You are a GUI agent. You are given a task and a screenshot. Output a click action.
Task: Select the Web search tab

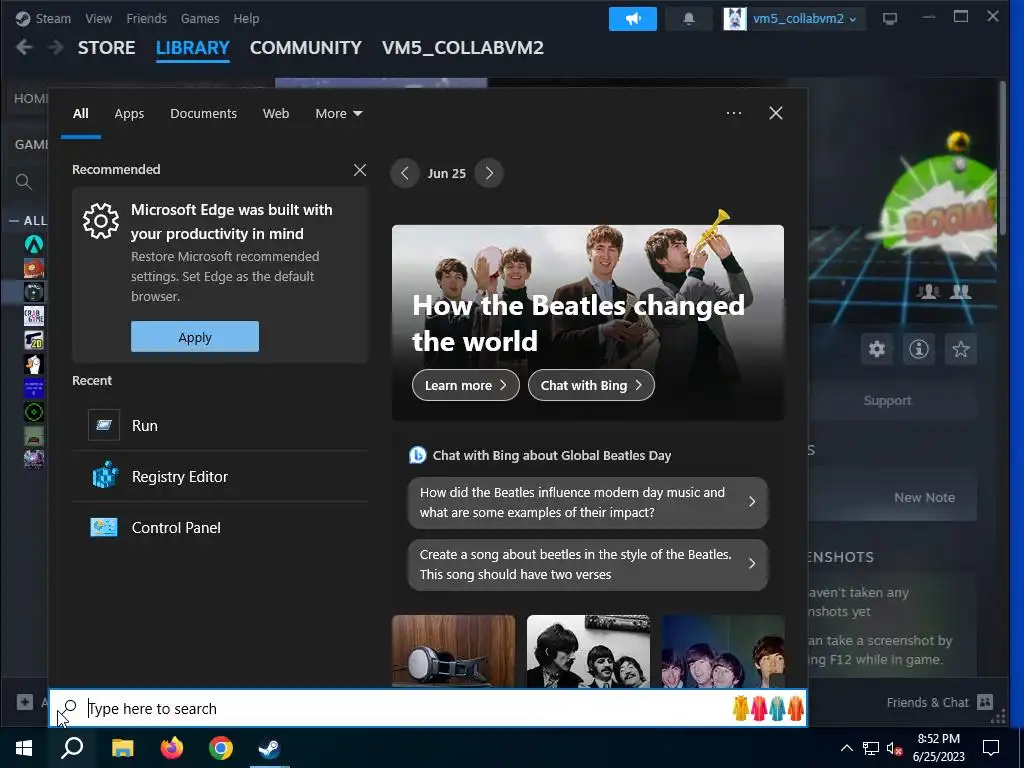[276, 114]
